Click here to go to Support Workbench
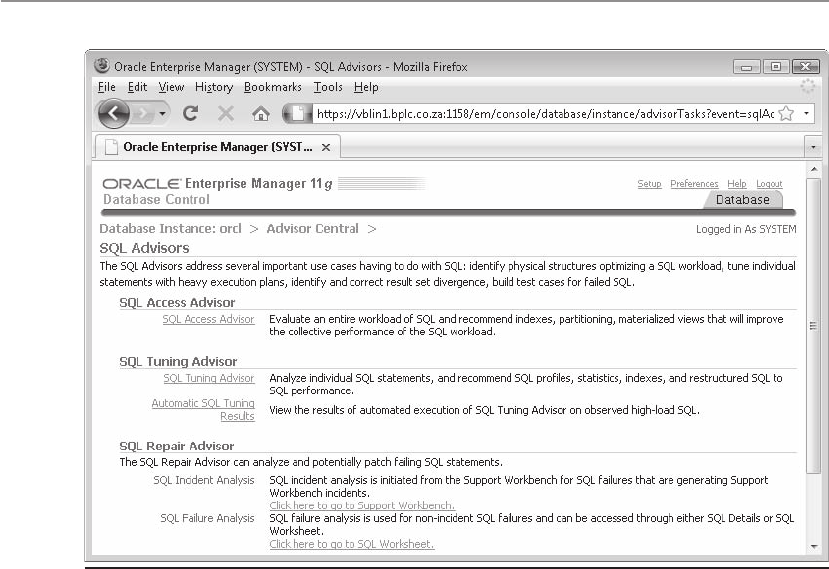This screenshot has width=829, height=569. pyautogui.click(x=362, y=505)
